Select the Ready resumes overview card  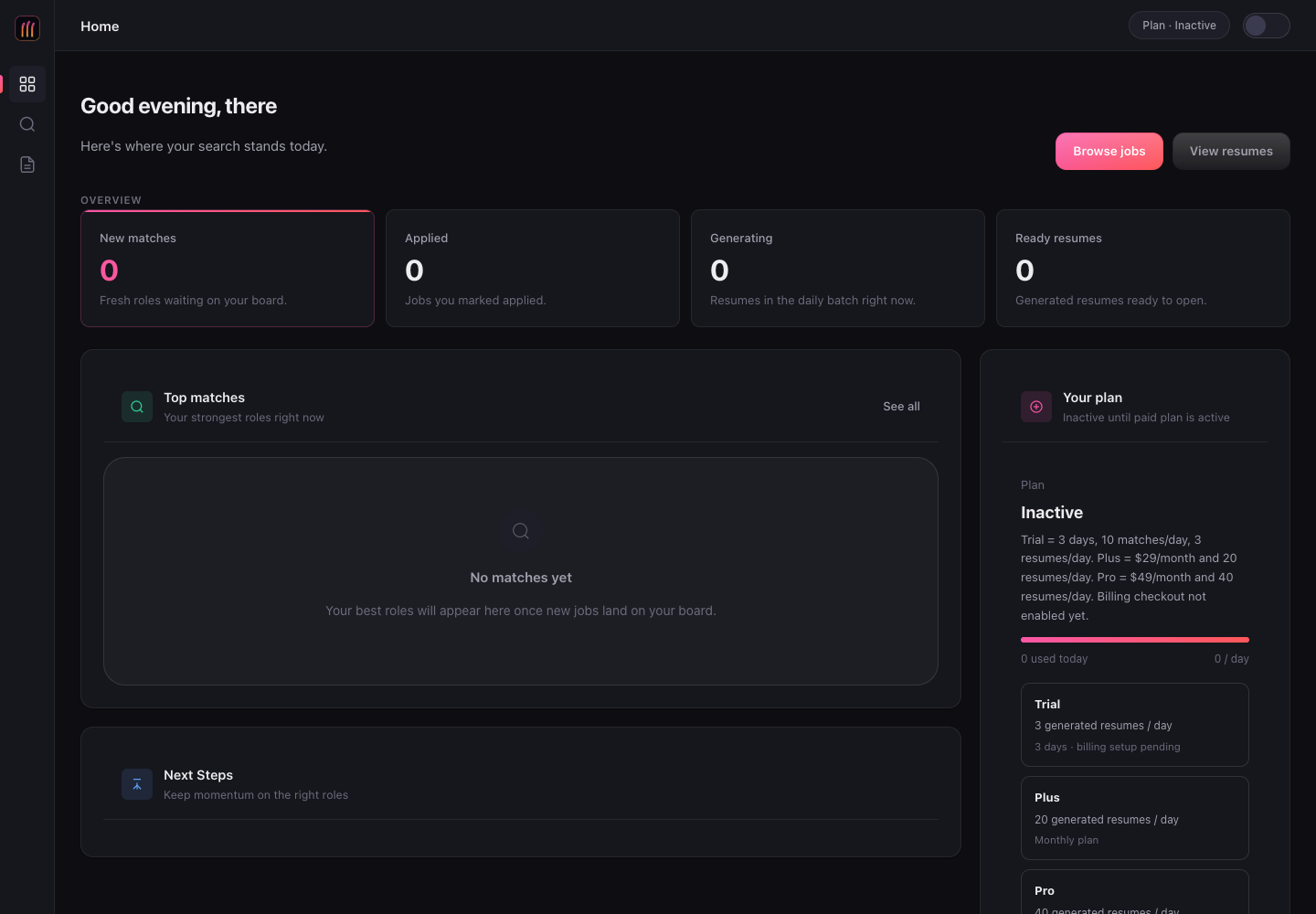[1143, 269]
